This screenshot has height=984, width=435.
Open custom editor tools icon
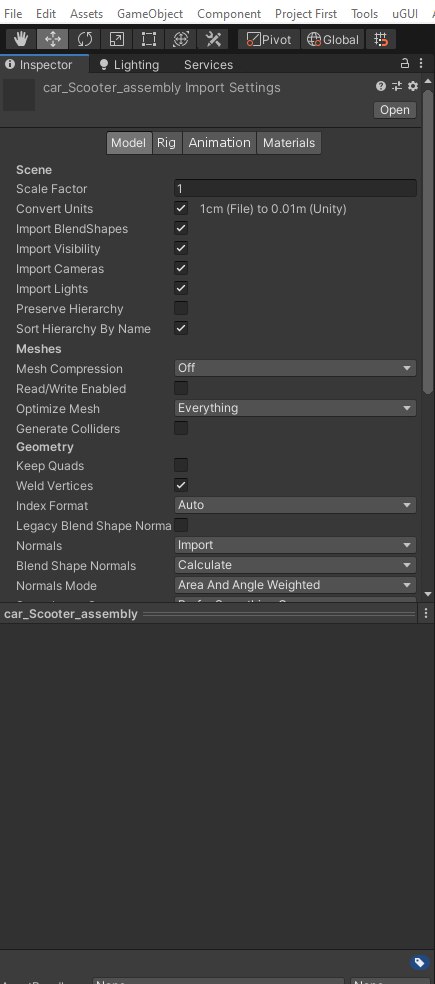click(x=213, y=40)
